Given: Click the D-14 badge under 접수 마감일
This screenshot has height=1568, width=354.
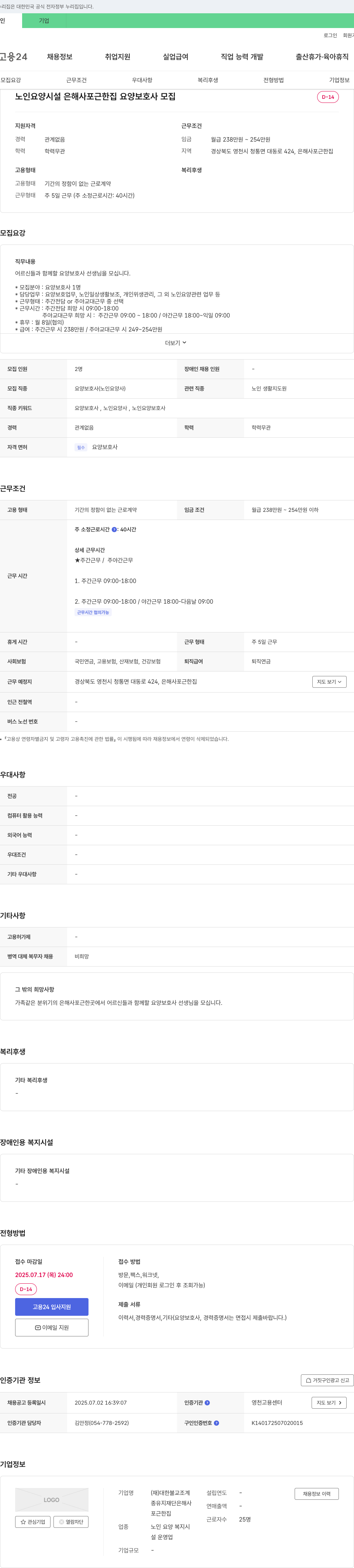Looking at the screenshot, I should [x=26, y=1289].
